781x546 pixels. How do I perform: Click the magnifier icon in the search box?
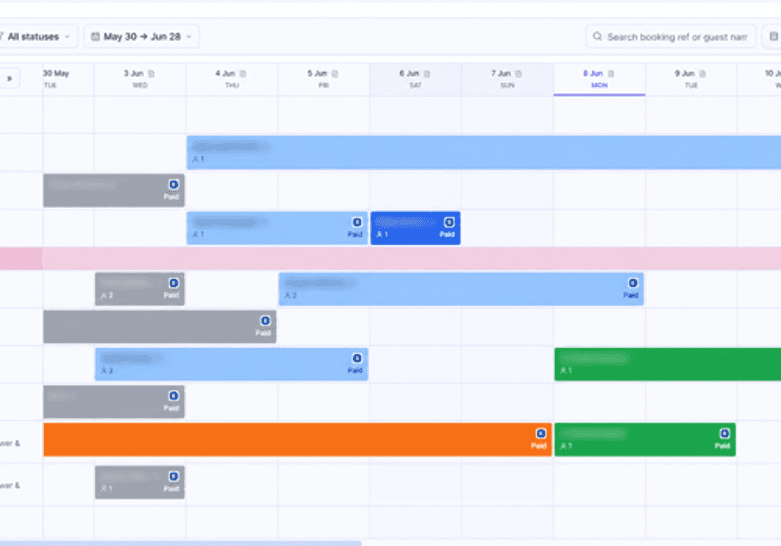click(x=597, y=36)
